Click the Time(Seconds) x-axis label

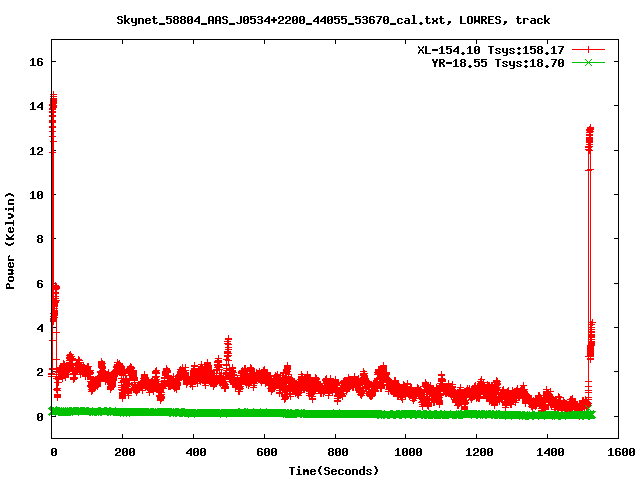[x=334, y=471]
